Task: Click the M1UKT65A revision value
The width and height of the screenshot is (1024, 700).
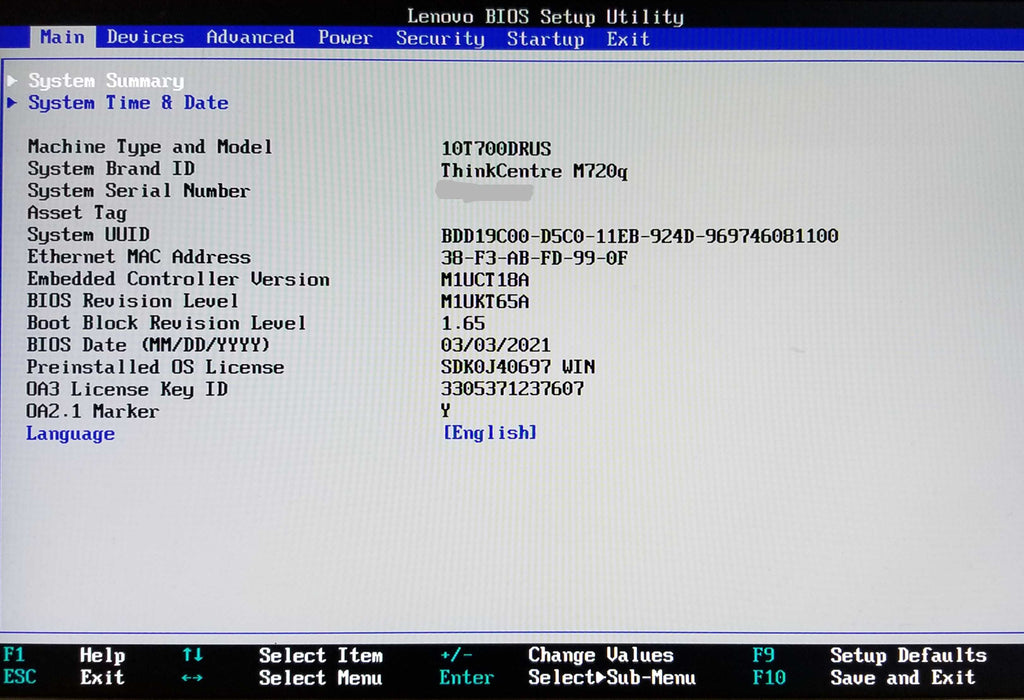Action: click(485, 302)
